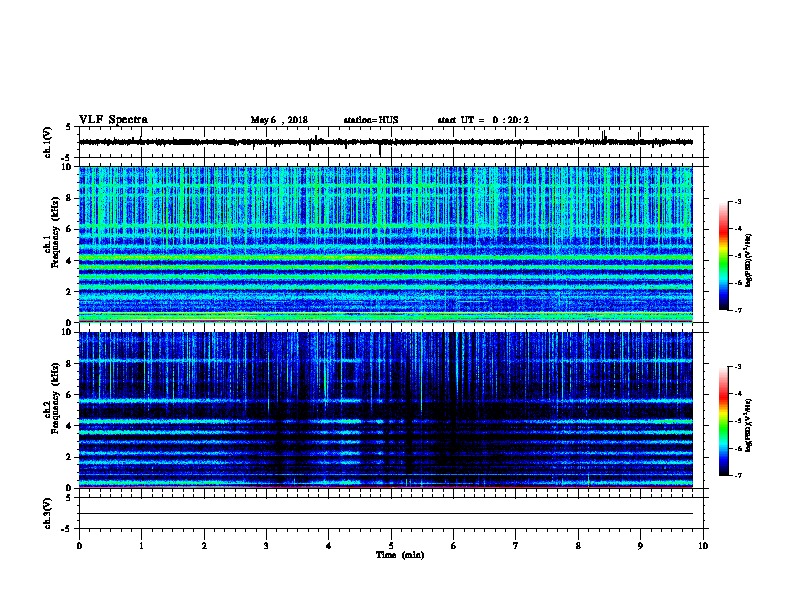The width and height of the screenshot is (792, 612).
Task: Click the time axis tick label '5'
Action: click(391, 546)
